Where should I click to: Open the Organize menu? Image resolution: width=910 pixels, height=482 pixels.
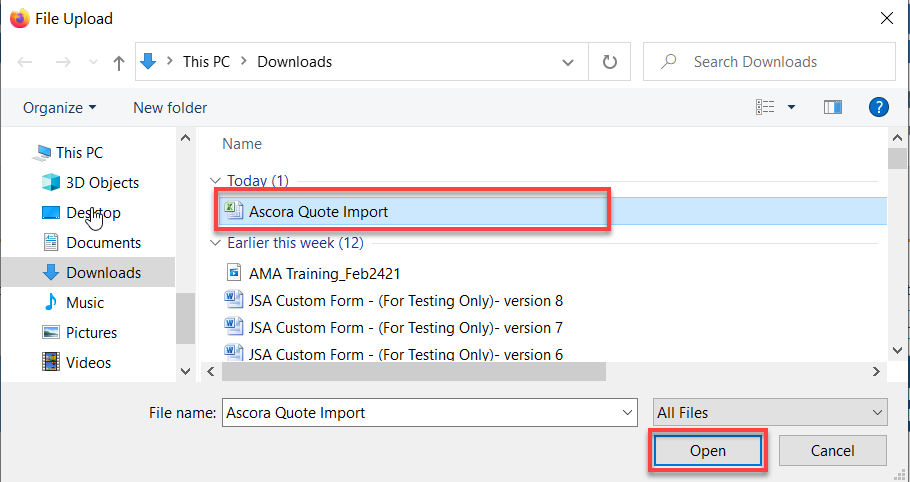click(60, 107)
